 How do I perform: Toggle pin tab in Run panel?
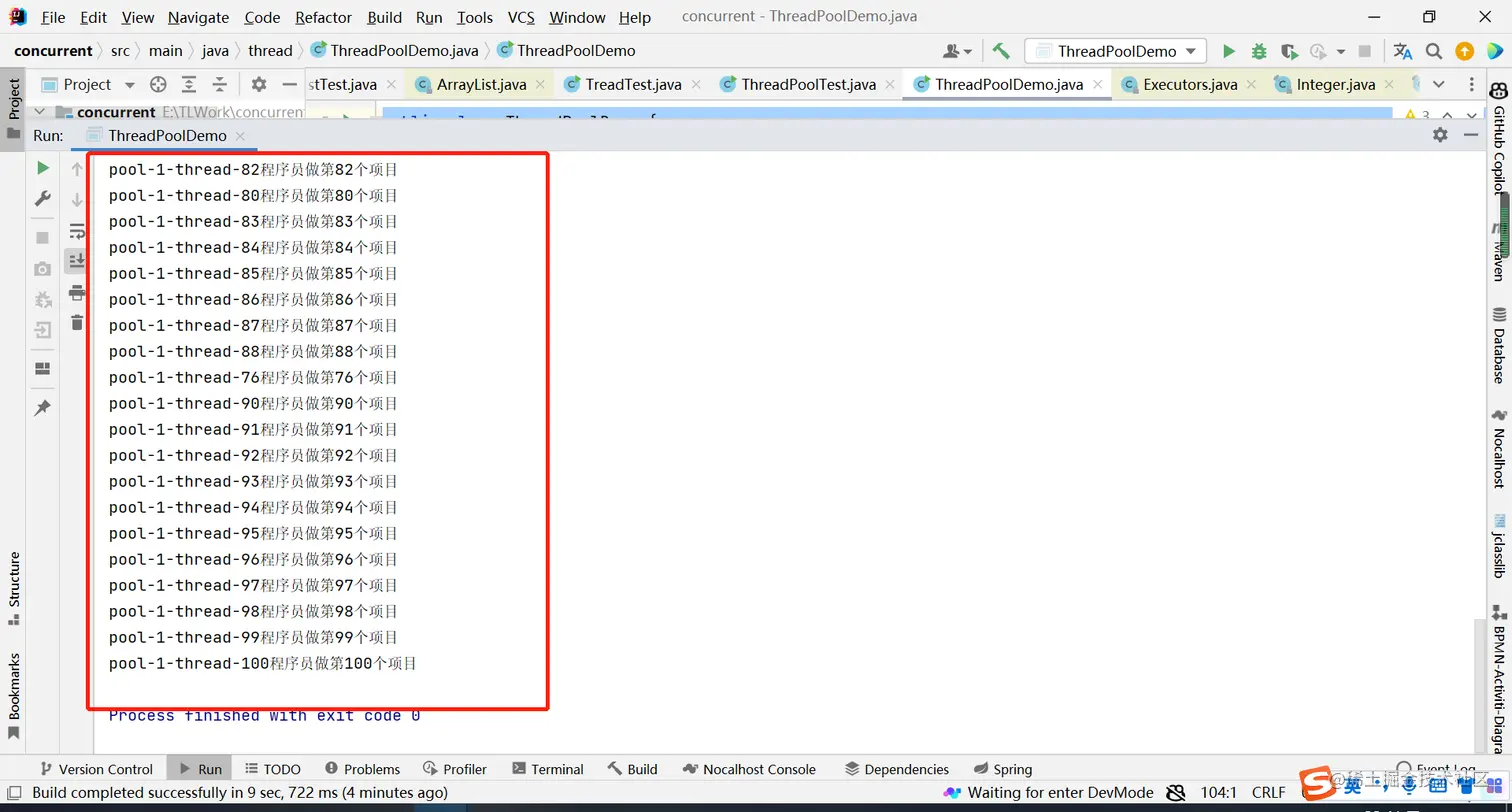[43, 408]
